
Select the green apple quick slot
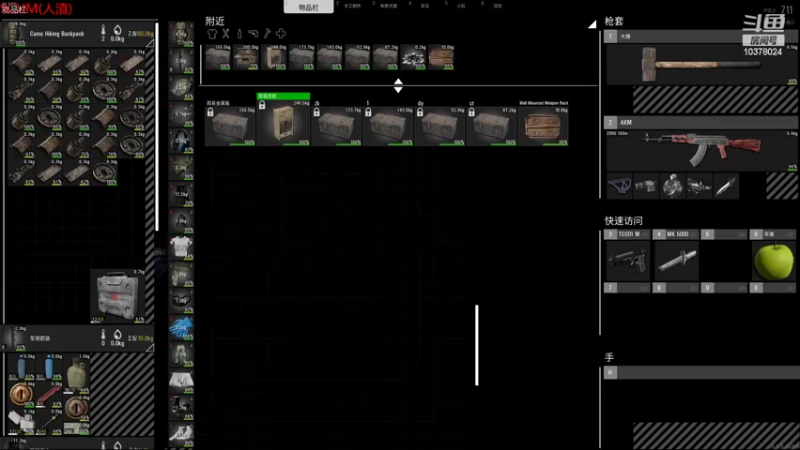pyautogui.click(x=773, y=260)
